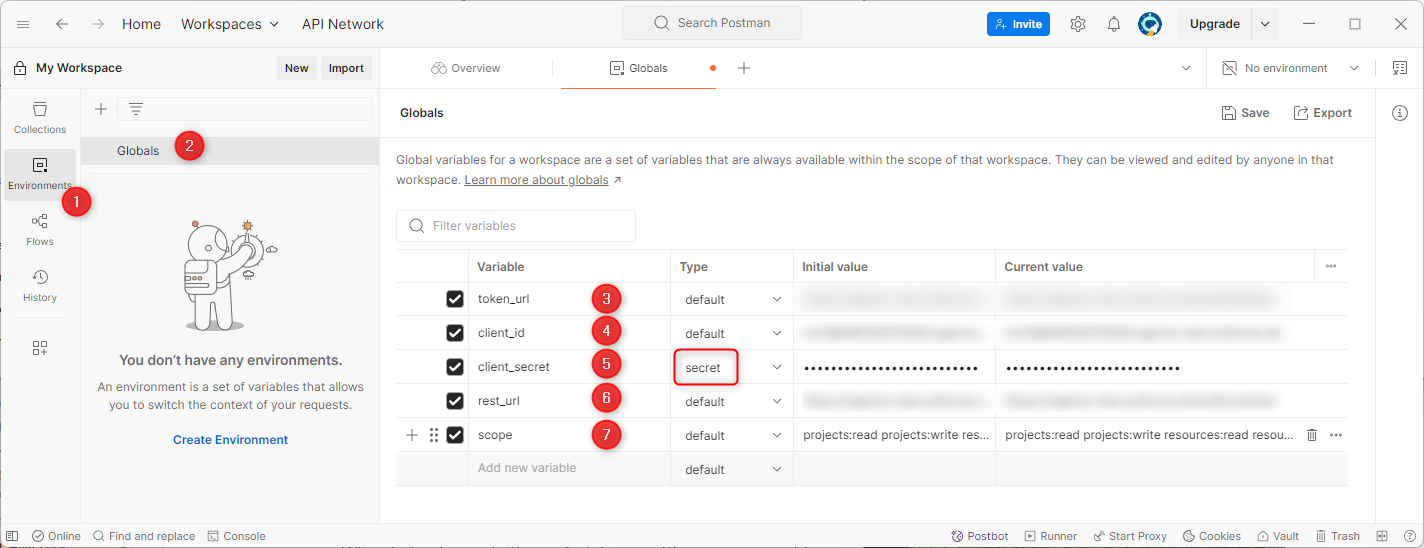
Task: Open type dropdown in new variable row
Action: pyautogui.click(x=732, y=469)
